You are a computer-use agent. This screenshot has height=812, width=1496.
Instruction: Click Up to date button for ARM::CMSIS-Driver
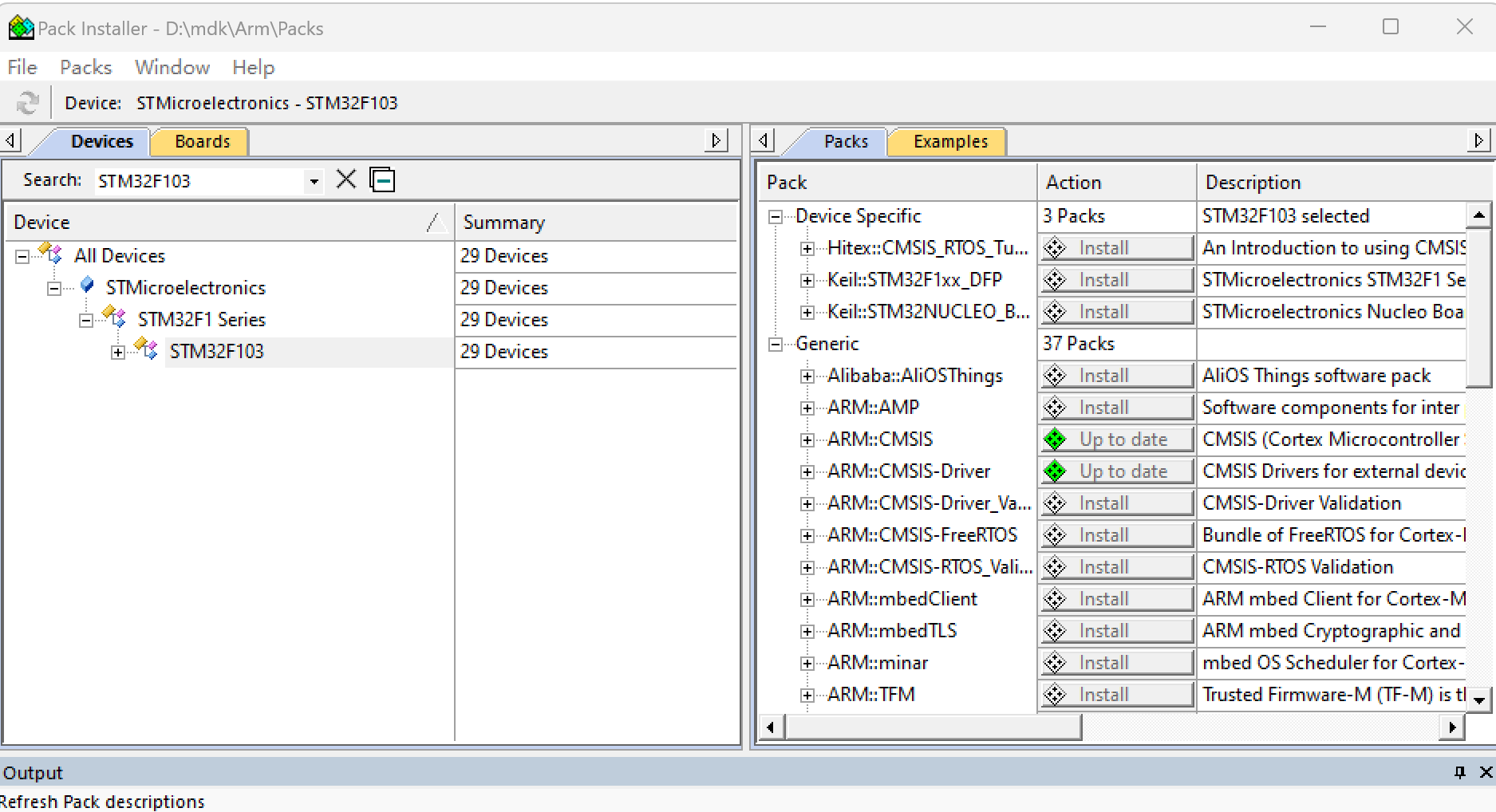coord(1116,471)
